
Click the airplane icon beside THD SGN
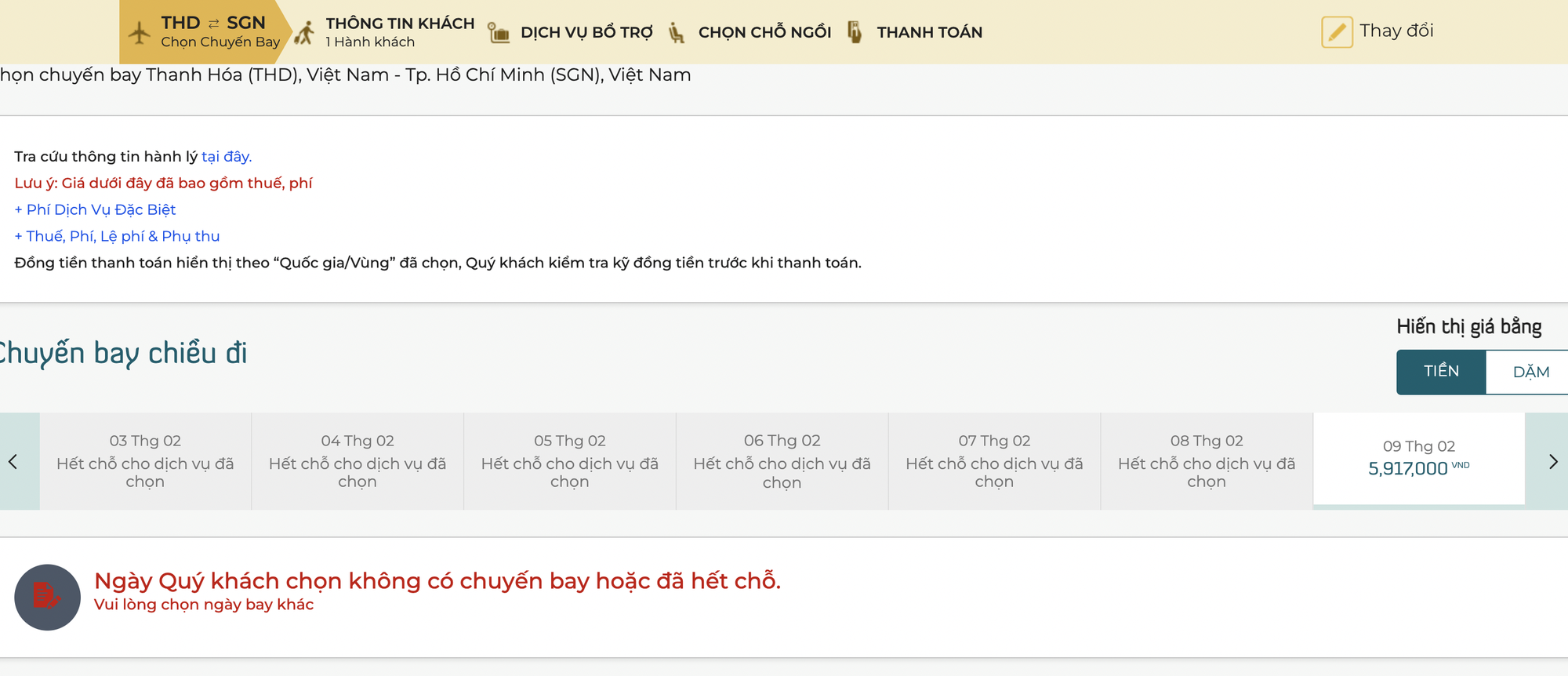[140, 33]
